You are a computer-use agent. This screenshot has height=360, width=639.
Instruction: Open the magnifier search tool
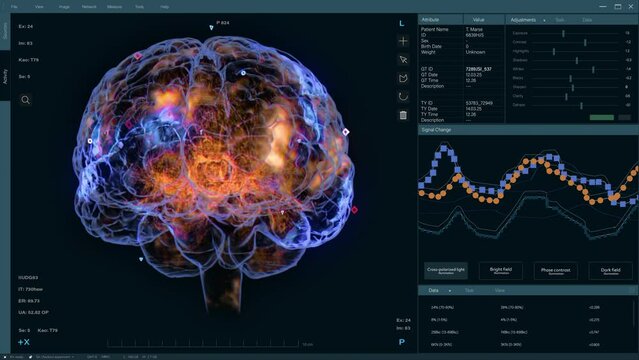coord(26,100)
